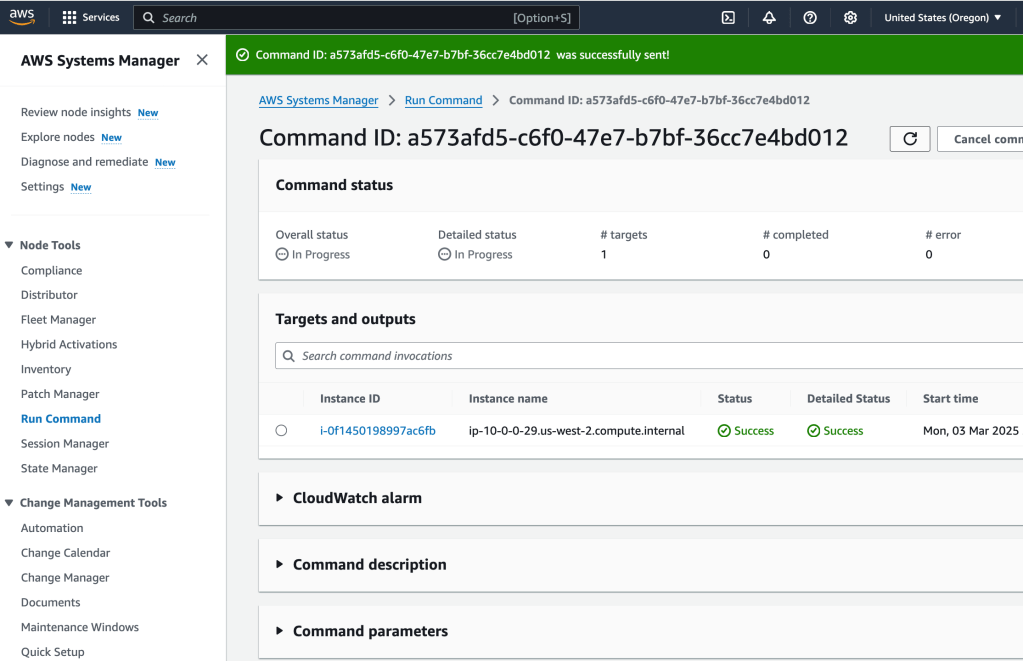1023x661 pixels.
Task: Open the Services grid menu
Action: click(x=90, y=17)
